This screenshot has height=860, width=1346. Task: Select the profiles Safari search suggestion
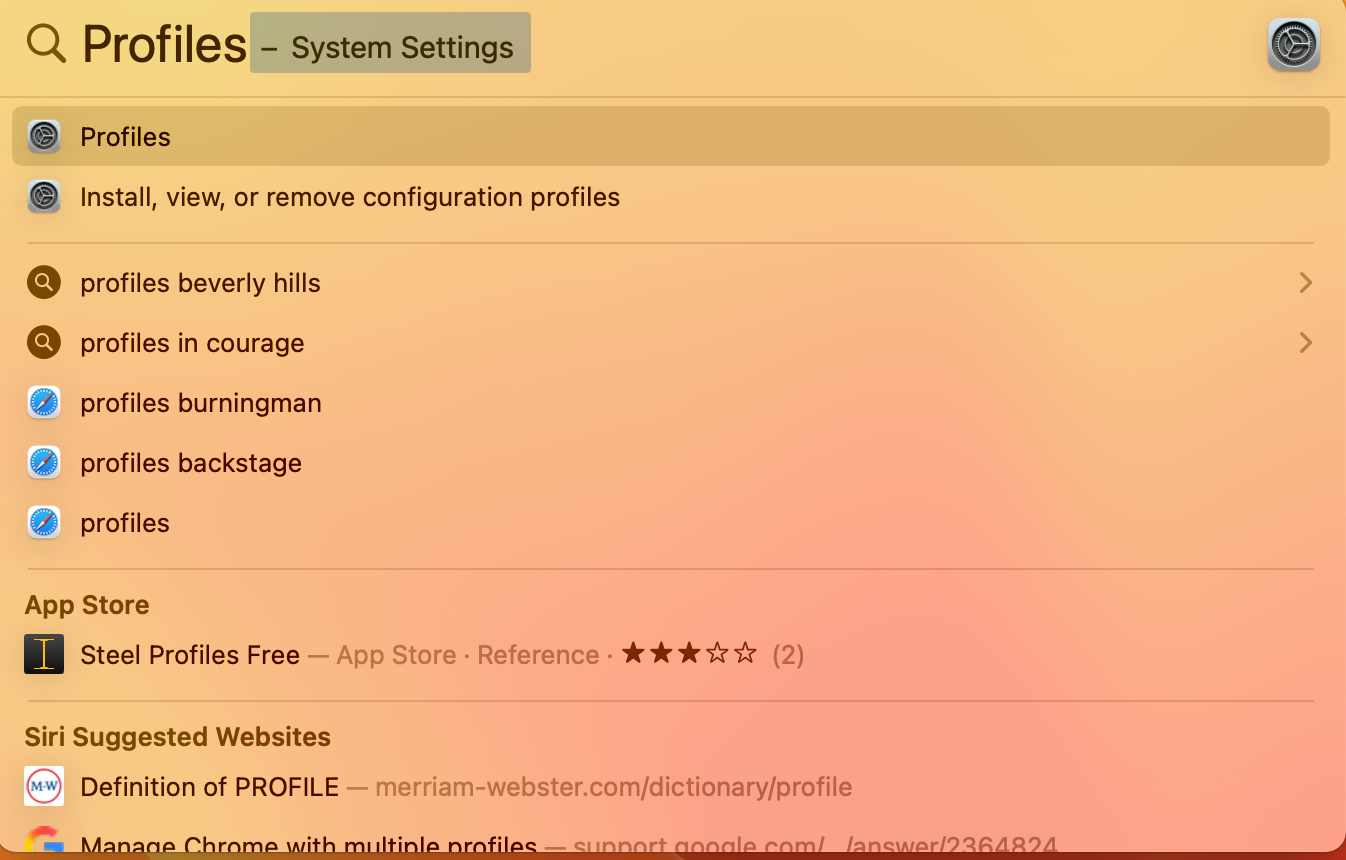[x=124, y=522]
